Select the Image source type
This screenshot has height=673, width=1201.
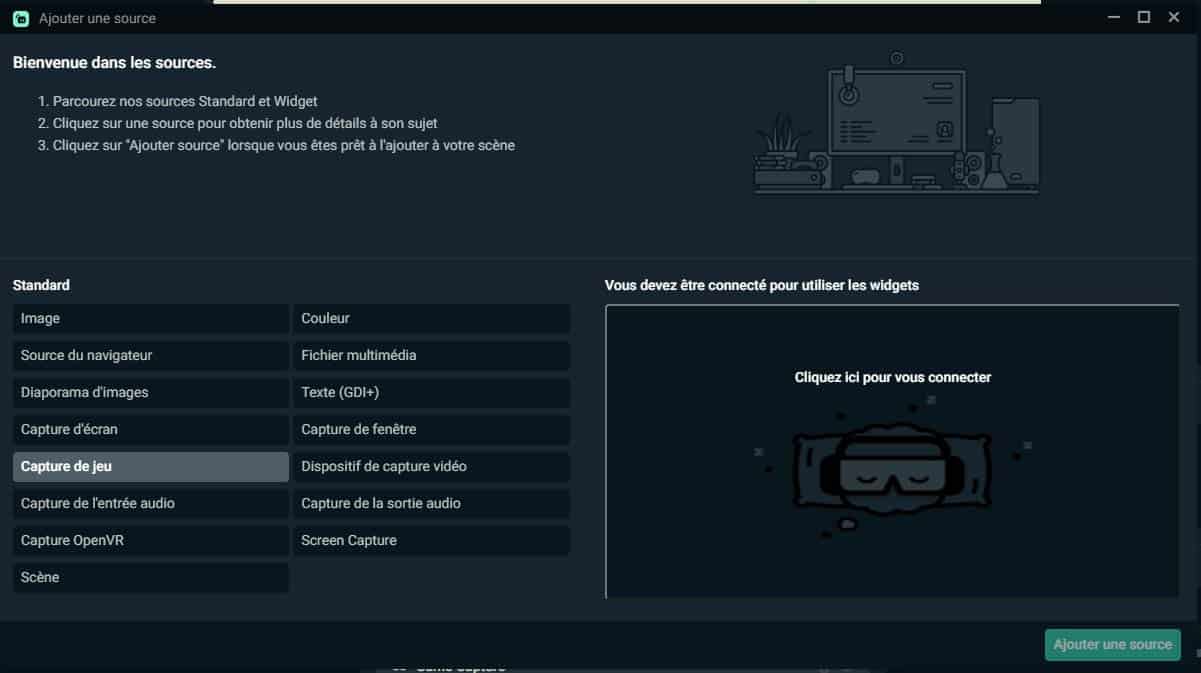click(x=150, y=318)
